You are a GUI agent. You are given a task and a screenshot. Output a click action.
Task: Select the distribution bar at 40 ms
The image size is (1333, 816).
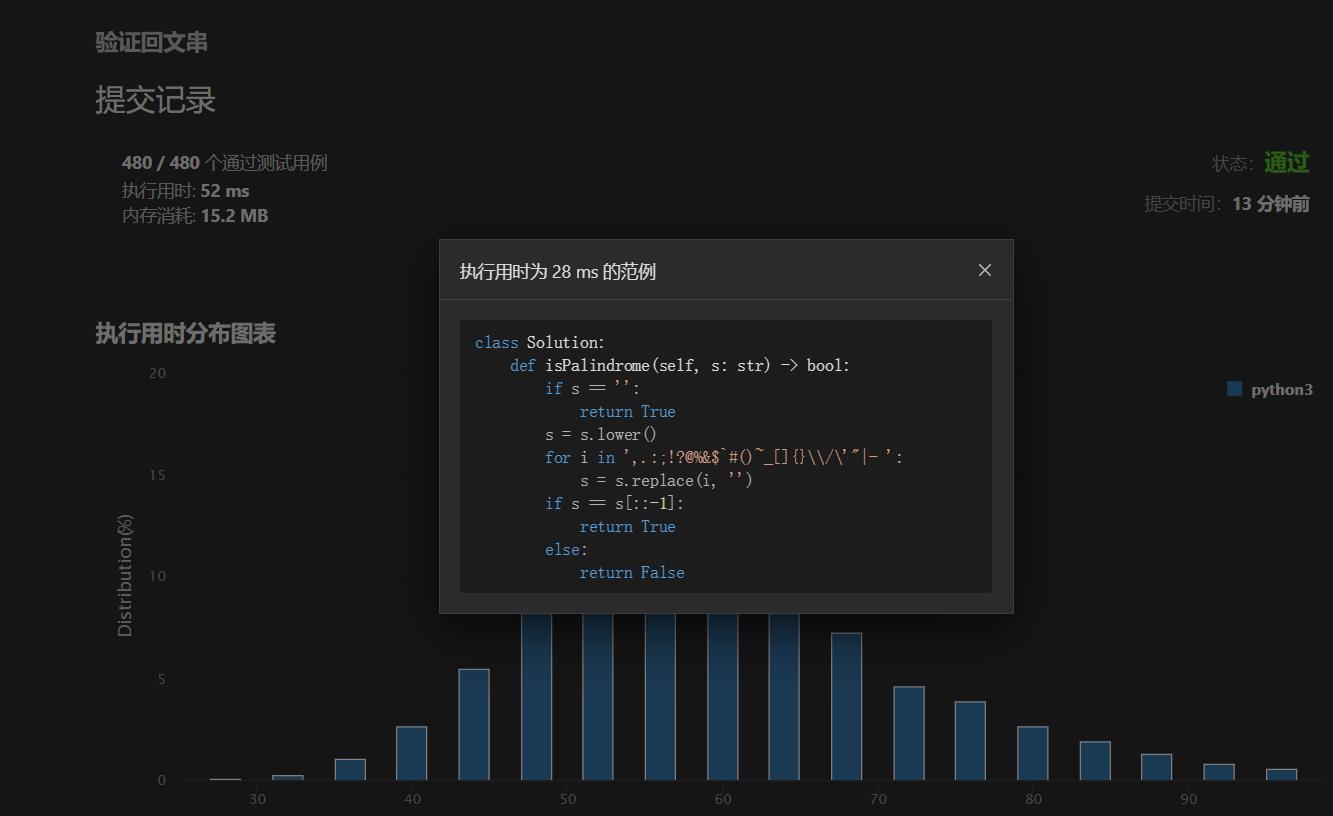[x=412, y=753]
